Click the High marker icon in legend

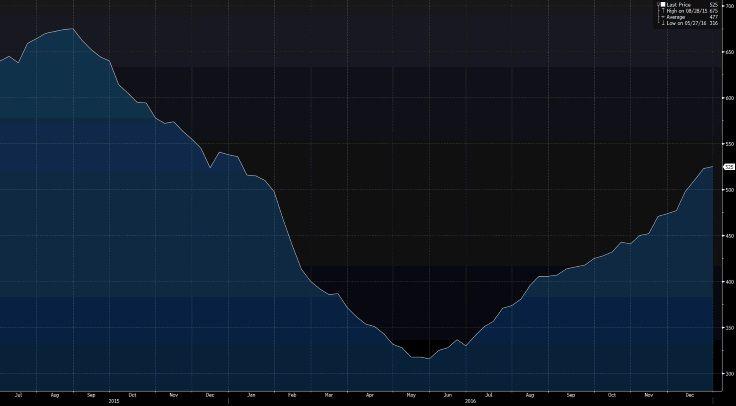point(661,11)
